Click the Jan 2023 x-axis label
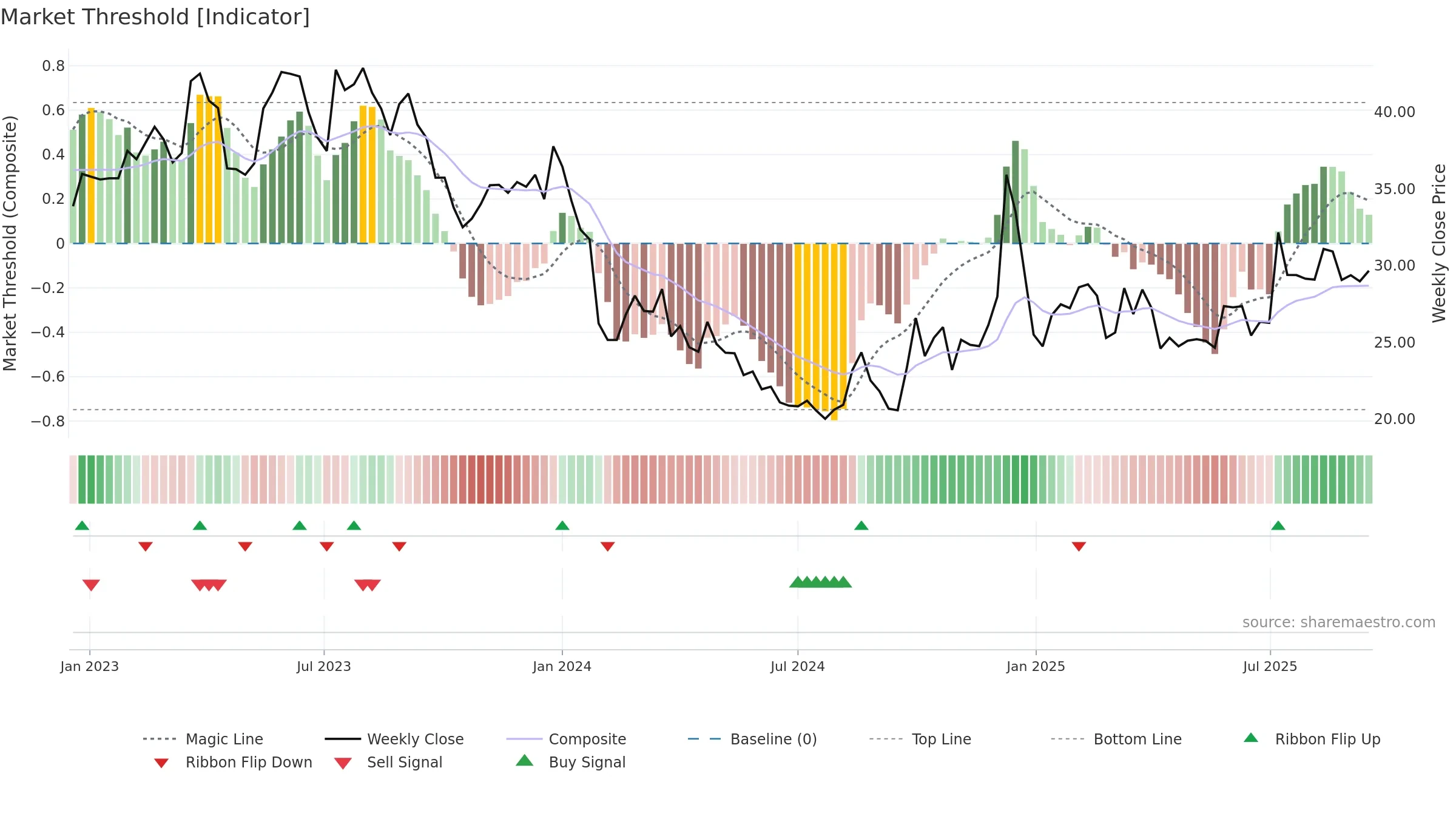Viewport: 1456px width, 819px height. click(90, 666)
